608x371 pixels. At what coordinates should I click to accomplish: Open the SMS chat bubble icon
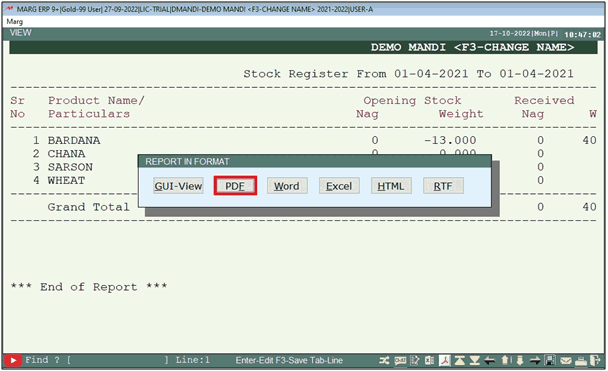[x=400, y=361]
